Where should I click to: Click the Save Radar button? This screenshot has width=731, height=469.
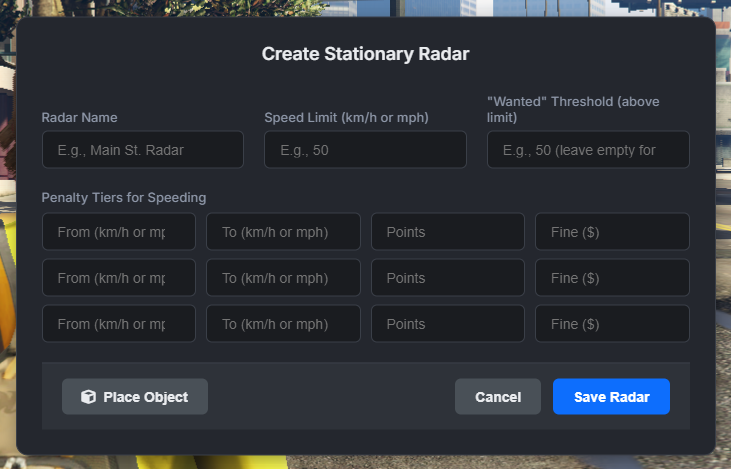(611, 397)
